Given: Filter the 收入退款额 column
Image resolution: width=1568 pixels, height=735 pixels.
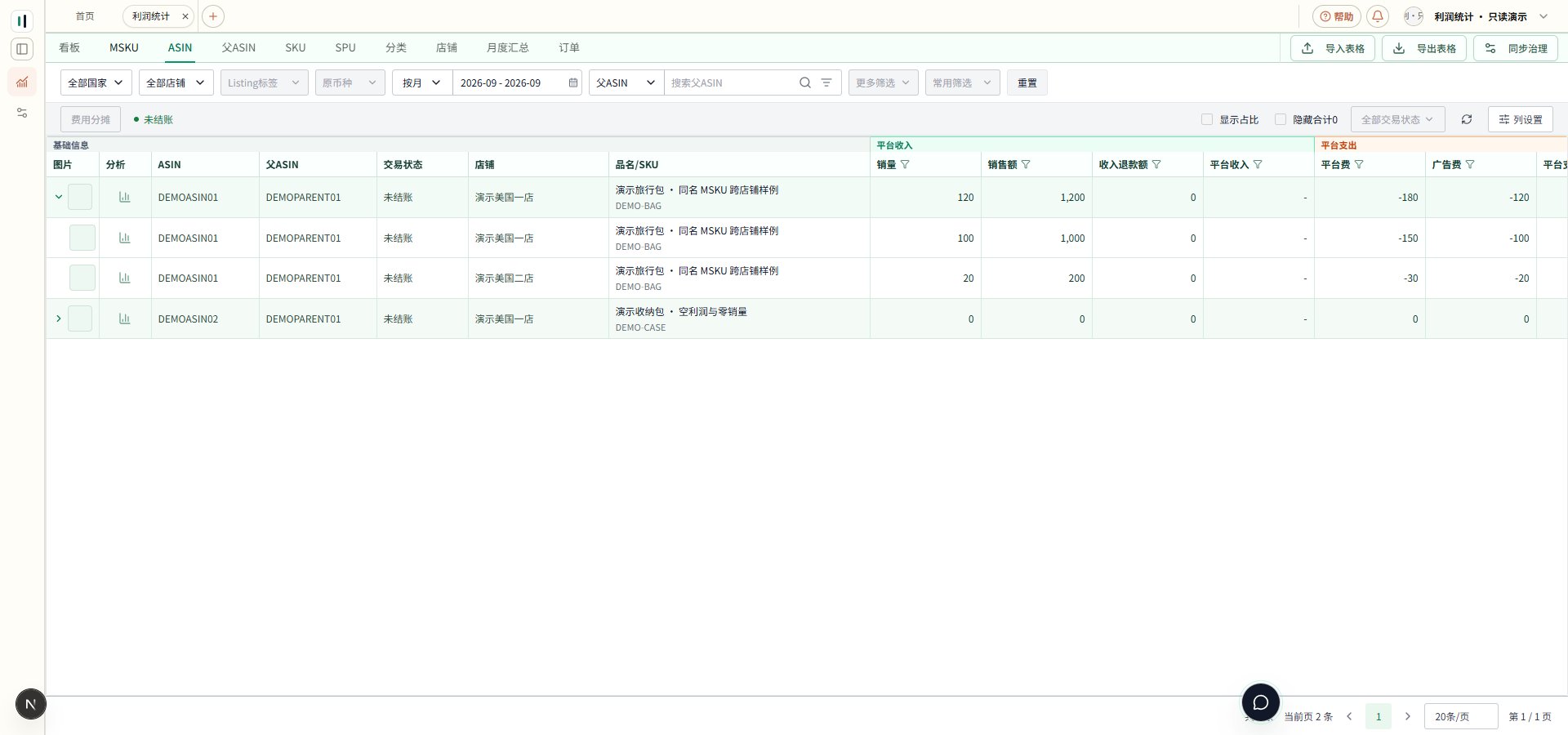Looking at the screenshot, I should point(1156,164).
